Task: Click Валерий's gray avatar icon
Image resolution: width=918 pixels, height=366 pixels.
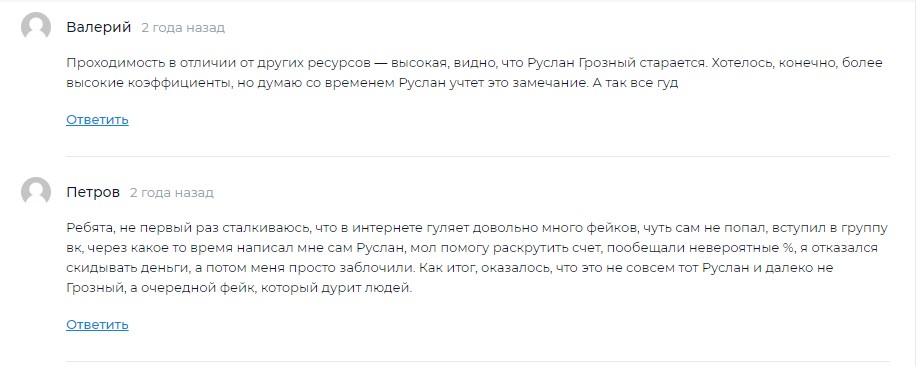Action: click(36, 26)
